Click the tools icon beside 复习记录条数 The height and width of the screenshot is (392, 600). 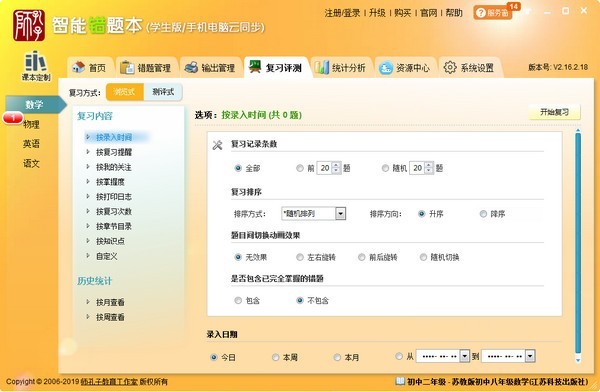click(217, 145)
